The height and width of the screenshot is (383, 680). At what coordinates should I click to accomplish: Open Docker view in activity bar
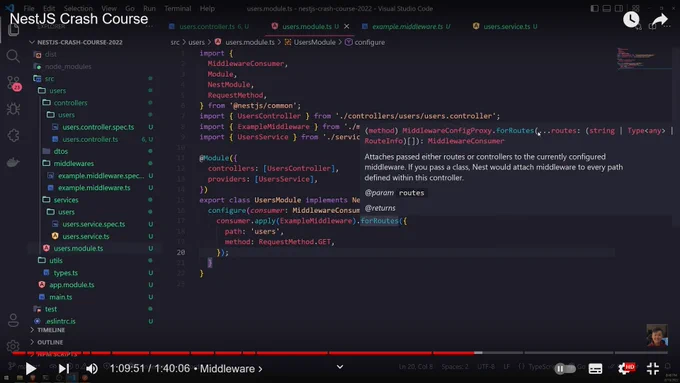[x=13, y=163]
